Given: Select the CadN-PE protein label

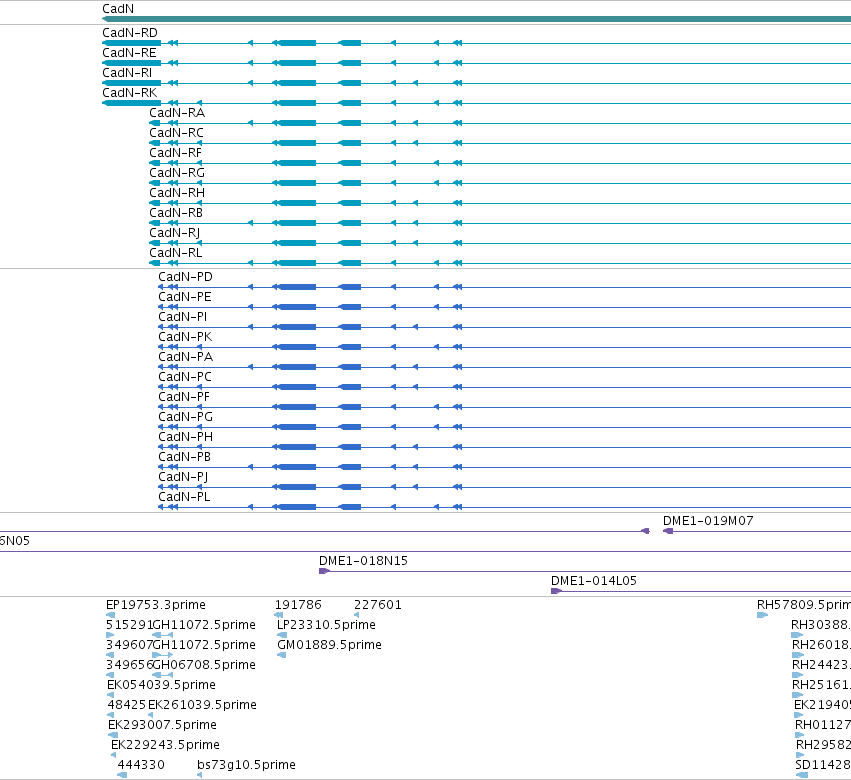Looking at the screenshot, I should [185, 297].
